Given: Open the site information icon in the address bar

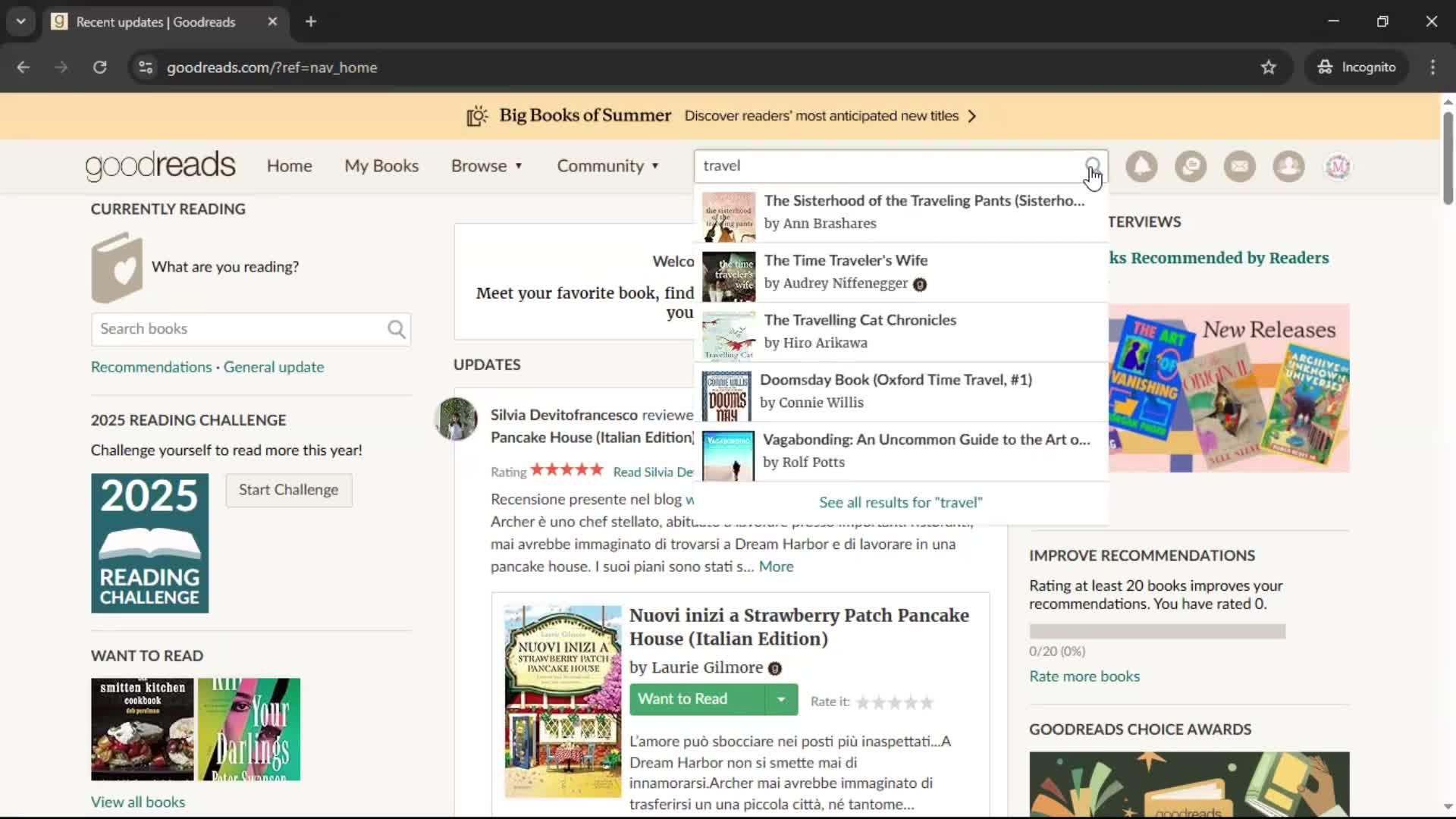Looking at the screenshot, I should (146, 67).
